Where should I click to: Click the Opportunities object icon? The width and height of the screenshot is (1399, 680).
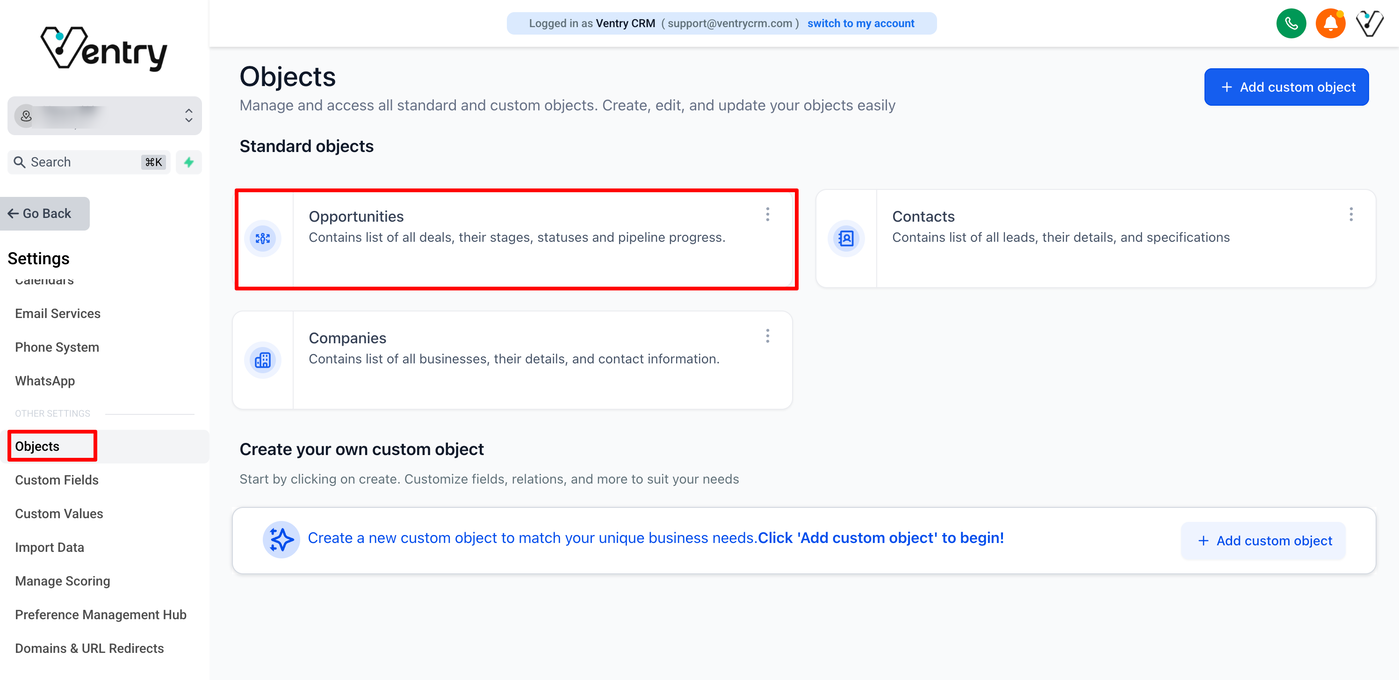[263, 238]
